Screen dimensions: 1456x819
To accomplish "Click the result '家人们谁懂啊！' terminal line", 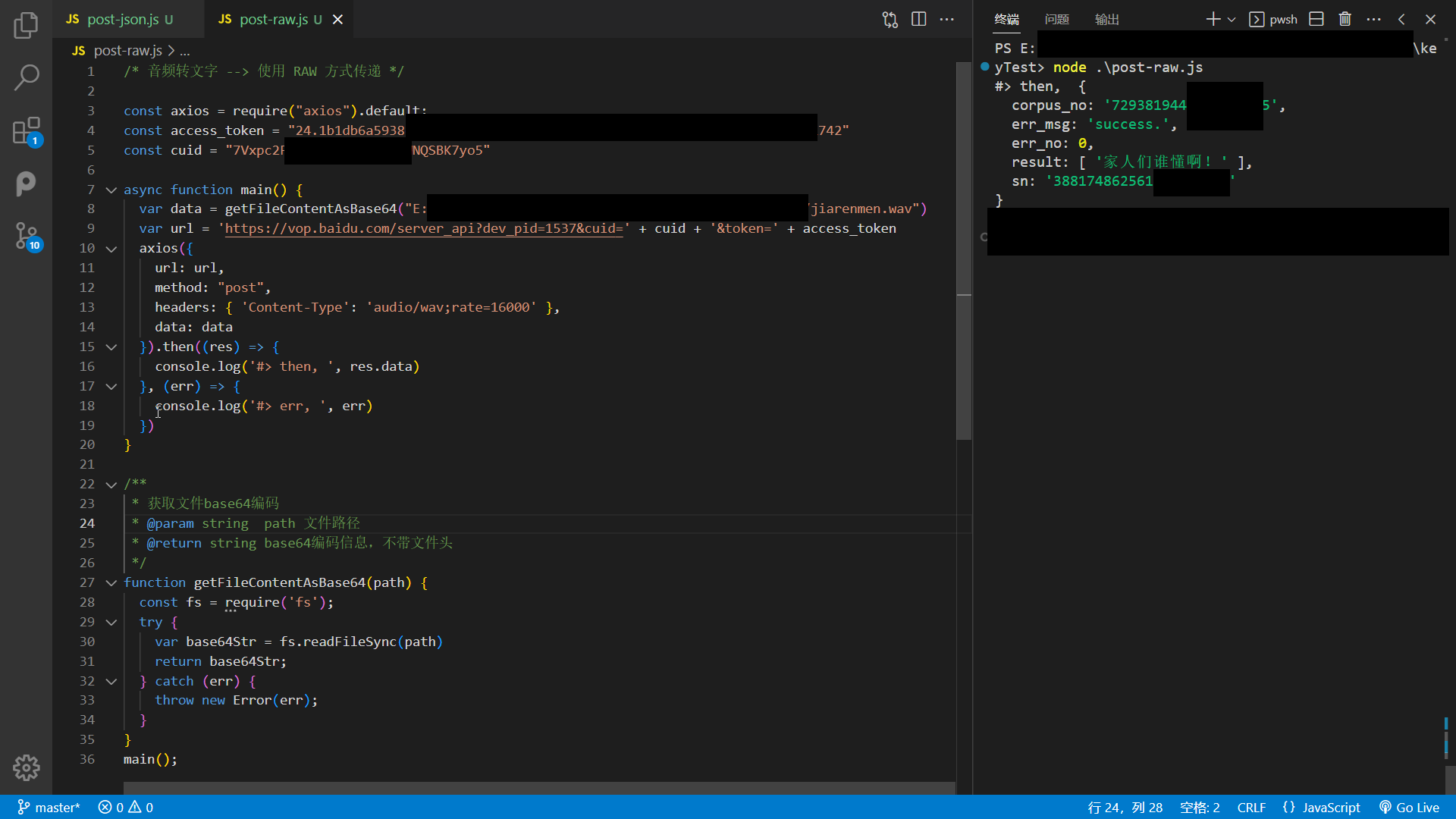I will pyautogui.click(x=1131, y=162).
